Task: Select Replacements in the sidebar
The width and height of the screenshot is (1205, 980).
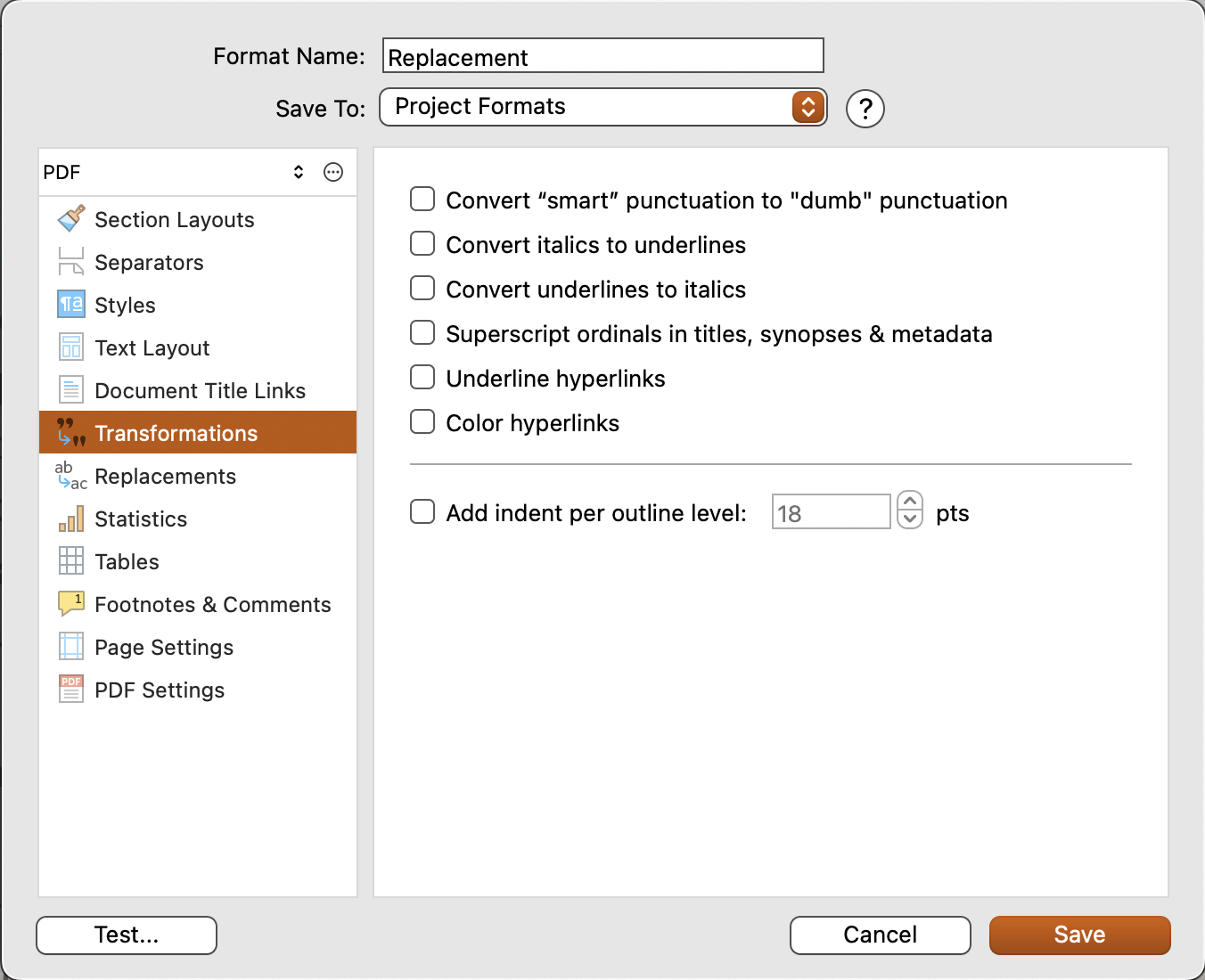Action: 198,476
